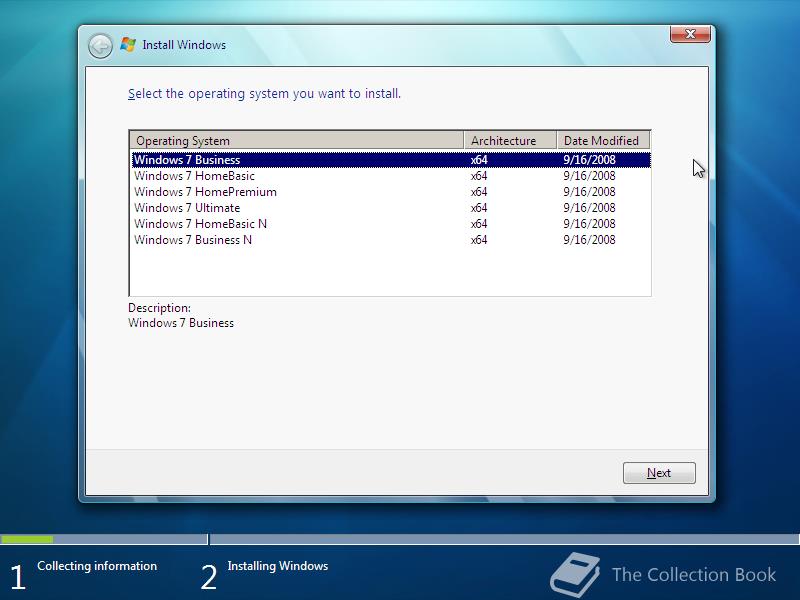
Task: Sort by Operating System column header
Action: coord(297,140)
